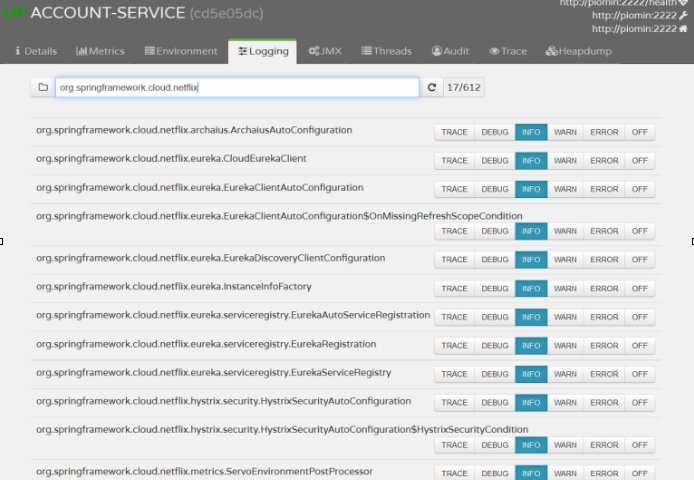Click the 17/612 logger count label
Image resolution: width=694 pixels, height=480 pixels.
click(x=463, y=87)
